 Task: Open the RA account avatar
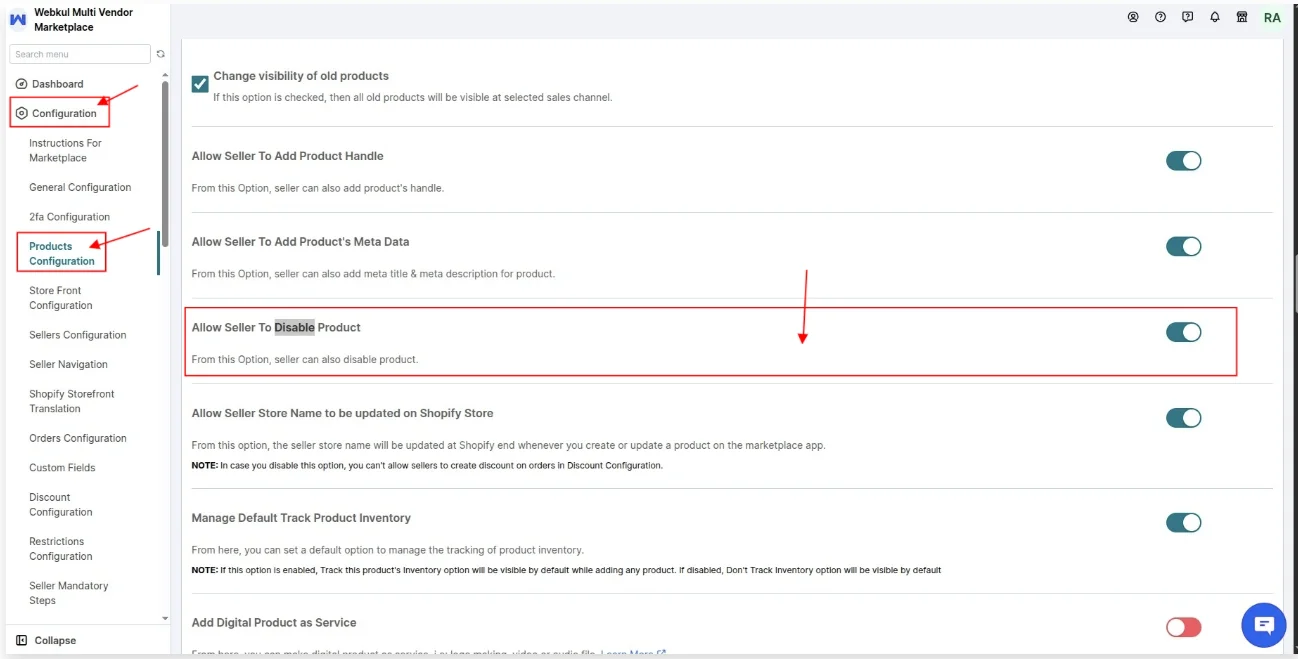(x=1272, y=18)
